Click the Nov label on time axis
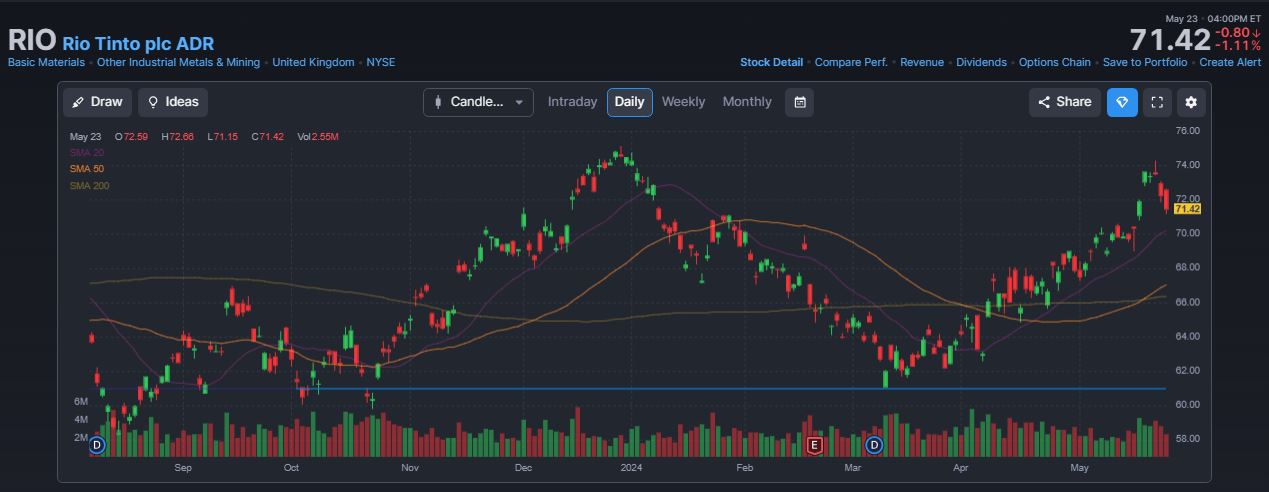The height and width of the screenshot is (492, 1269). pos(409,467)
